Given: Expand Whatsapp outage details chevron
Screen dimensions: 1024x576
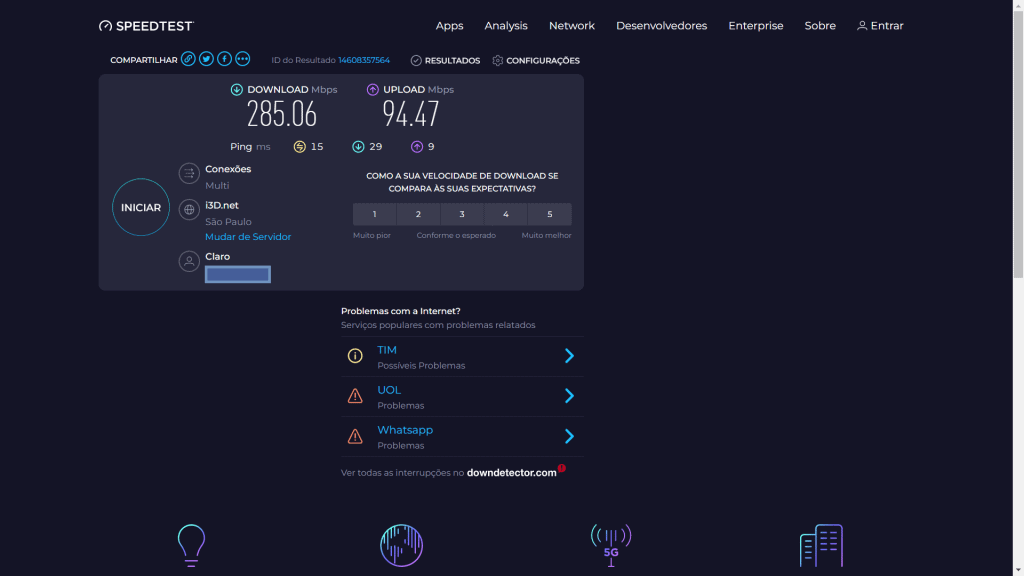Looking at the screenshot, I should pyautogui.click(x=569, y=436).
